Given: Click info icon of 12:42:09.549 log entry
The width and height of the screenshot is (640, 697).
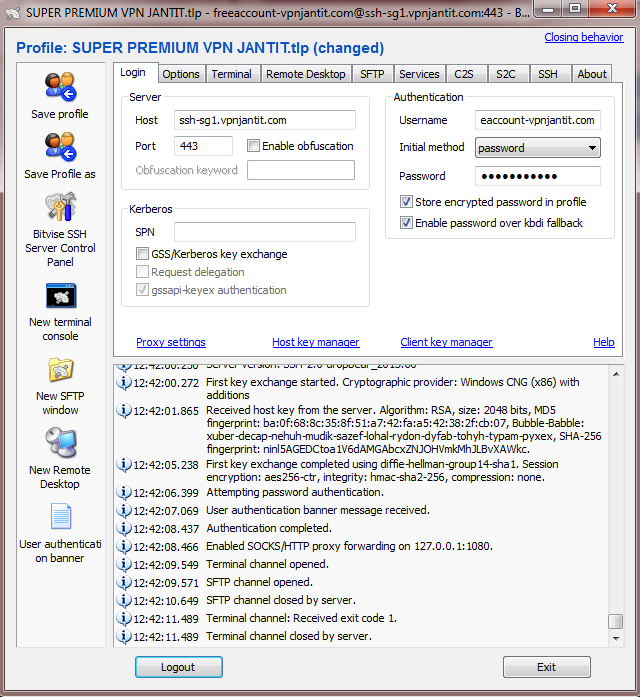Looking at the screenshot, I should 124,565.
